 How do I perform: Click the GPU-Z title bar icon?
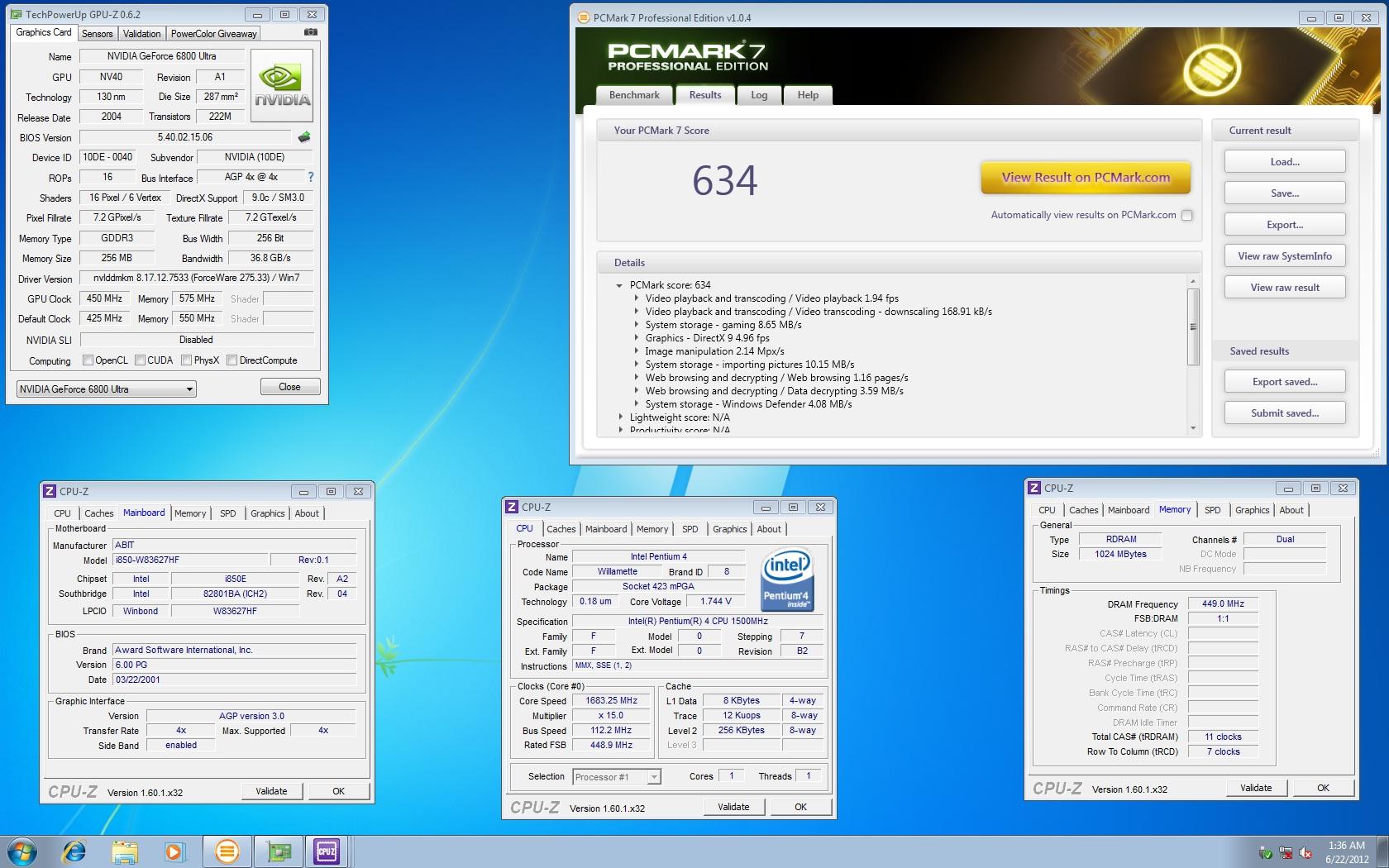17,14
